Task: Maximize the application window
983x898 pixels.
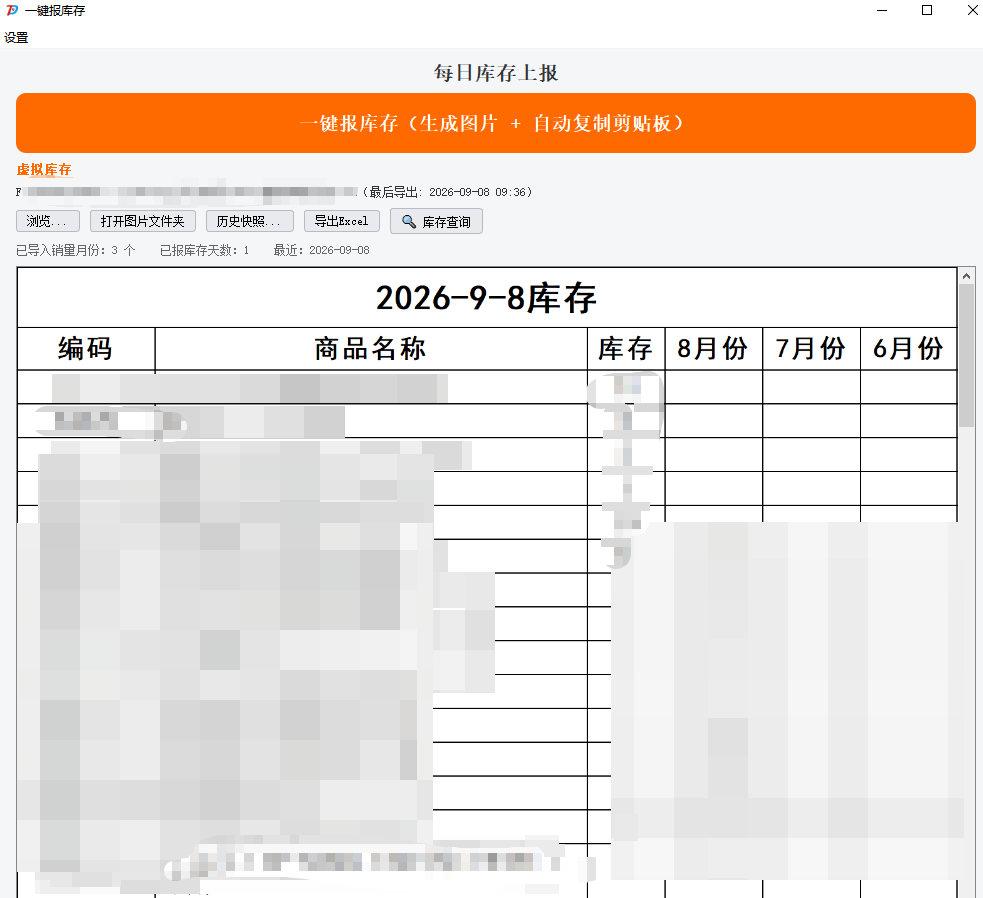Action: pyautogui.click(x=927, y=10)
